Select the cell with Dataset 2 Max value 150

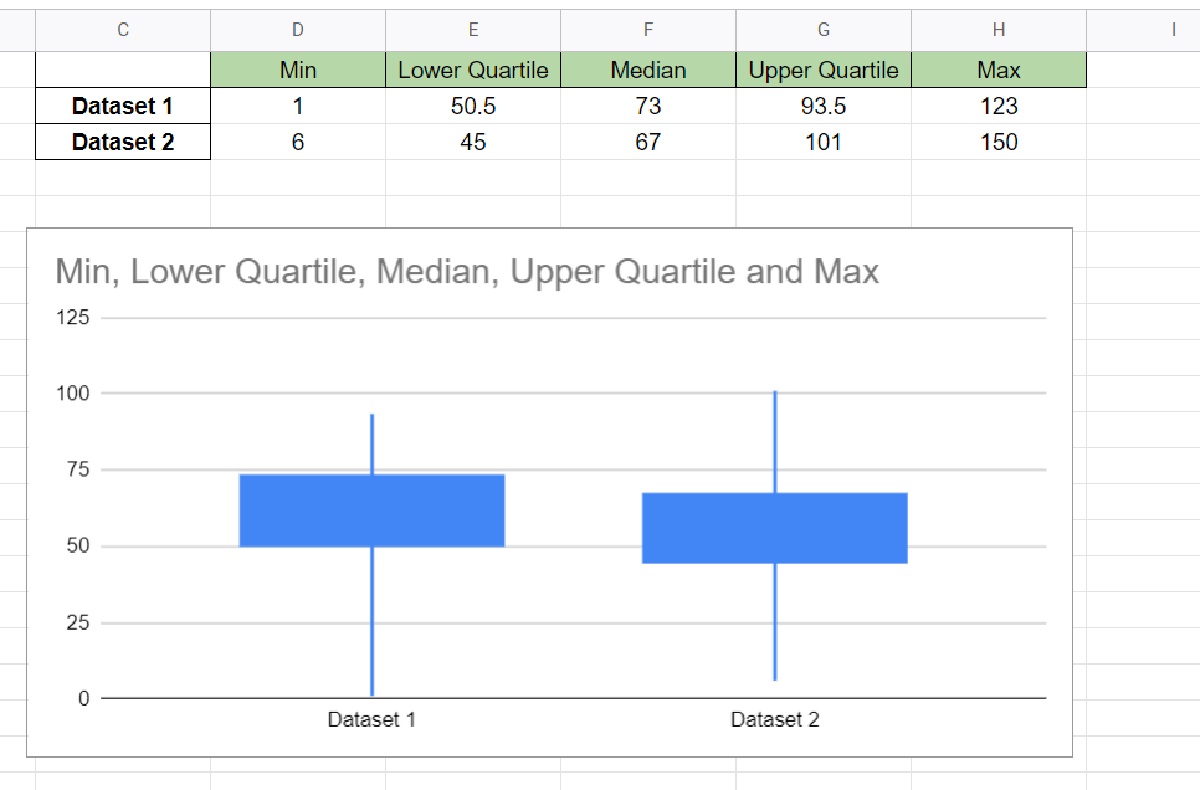click(x=999, y=142)
